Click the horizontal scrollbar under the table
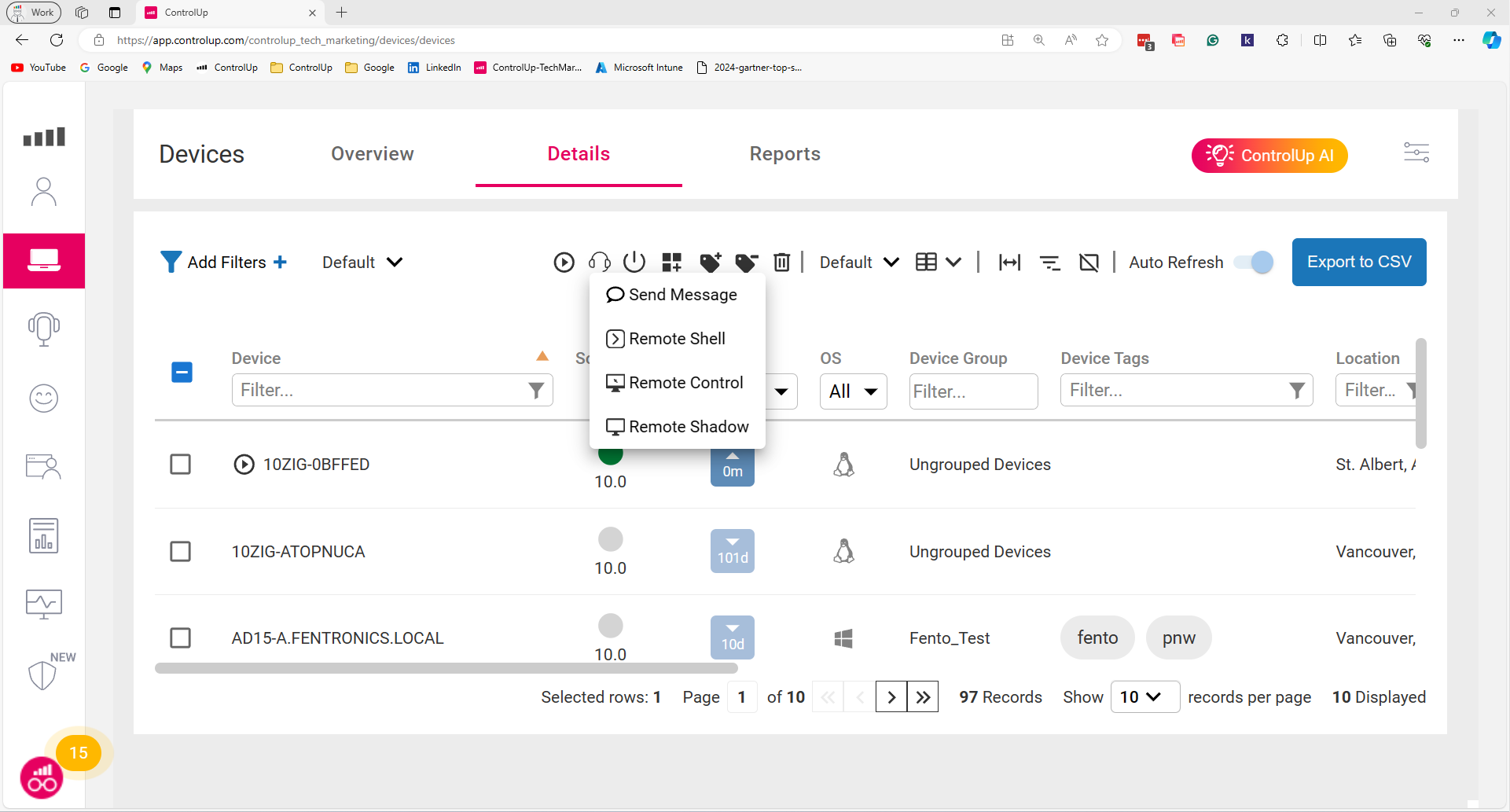Screen dimensions: 1510x812 click(x=446, y=668)
